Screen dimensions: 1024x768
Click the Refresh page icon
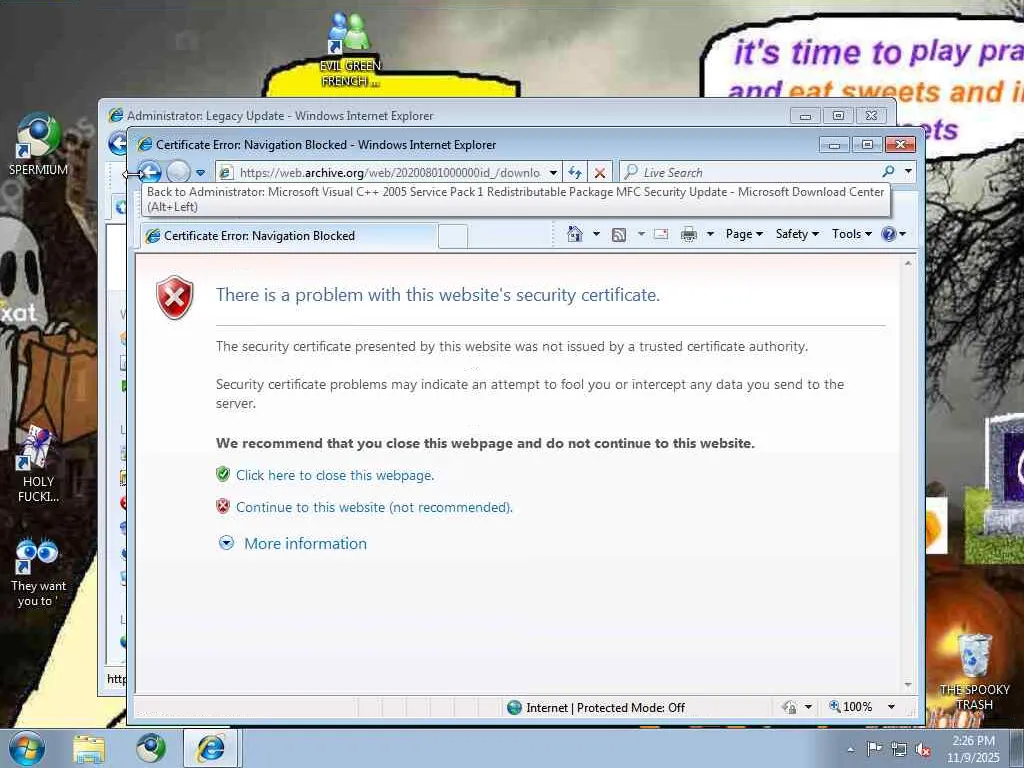[575, 172]
